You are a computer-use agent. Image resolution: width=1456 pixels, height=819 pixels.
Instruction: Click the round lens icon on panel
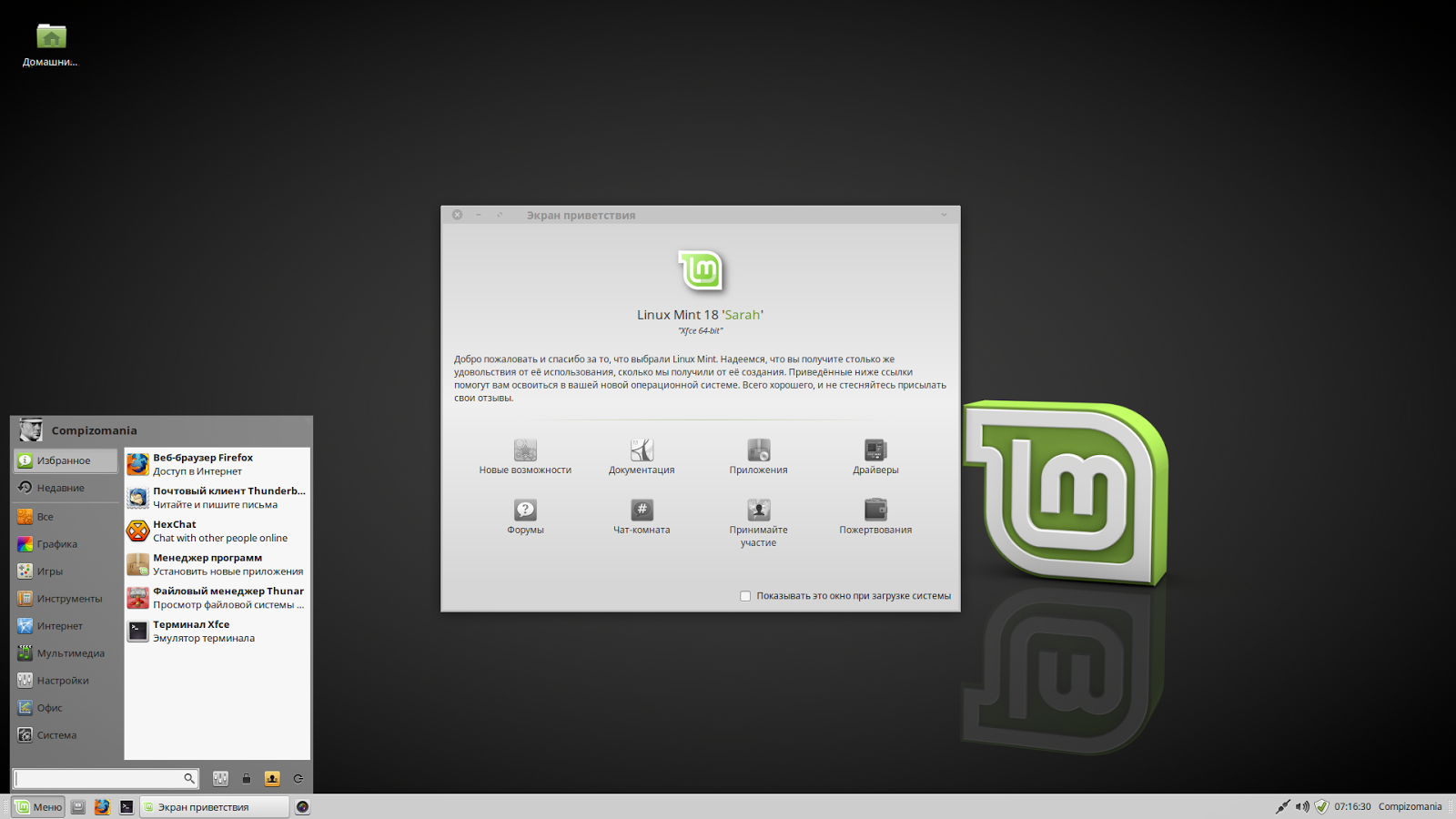tap(303, 807)
